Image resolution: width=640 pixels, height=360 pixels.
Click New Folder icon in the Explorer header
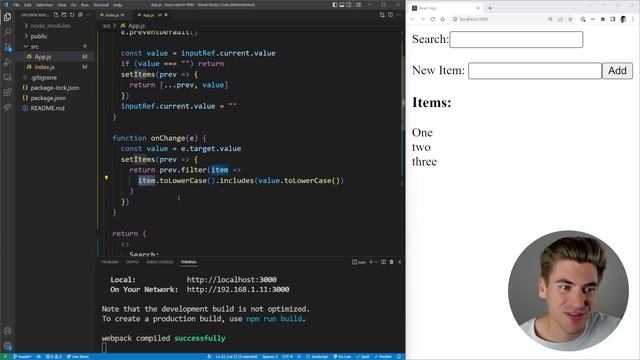64,15
